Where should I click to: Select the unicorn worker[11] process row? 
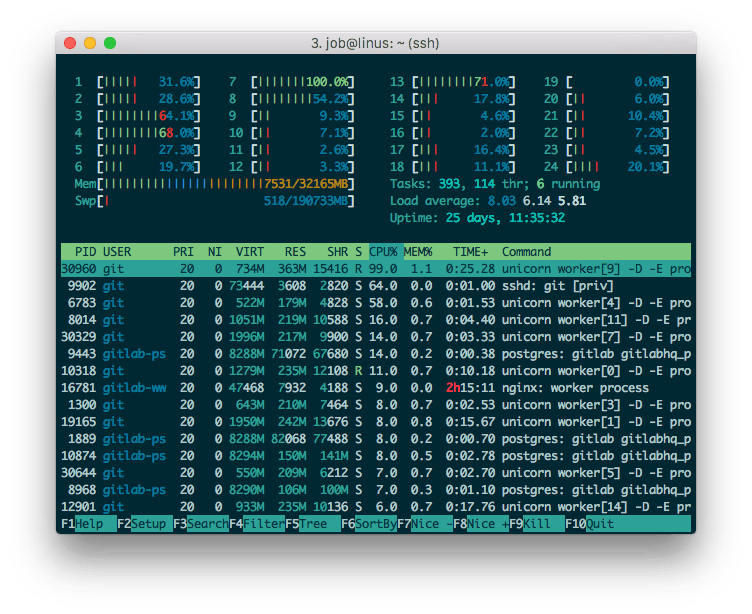pos(376,320)
